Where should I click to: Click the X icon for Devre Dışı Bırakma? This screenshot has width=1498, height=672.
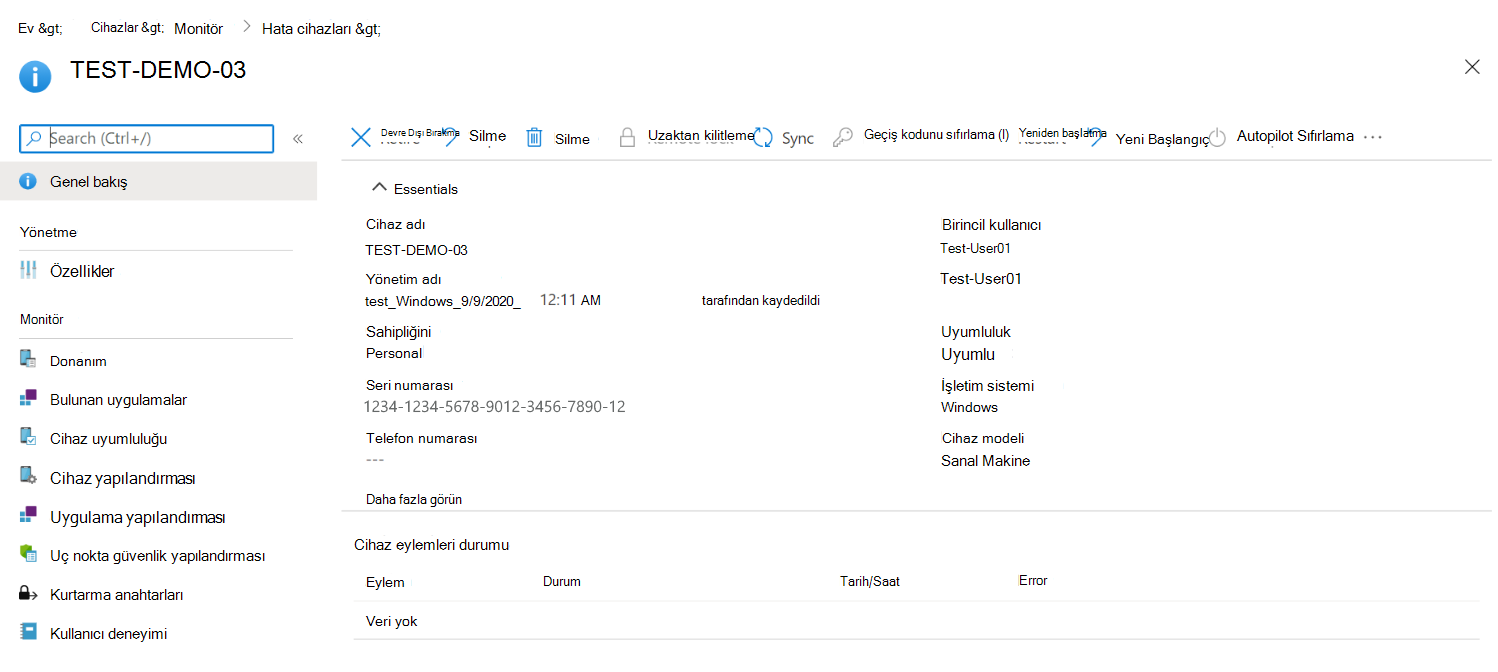(361, 138)
